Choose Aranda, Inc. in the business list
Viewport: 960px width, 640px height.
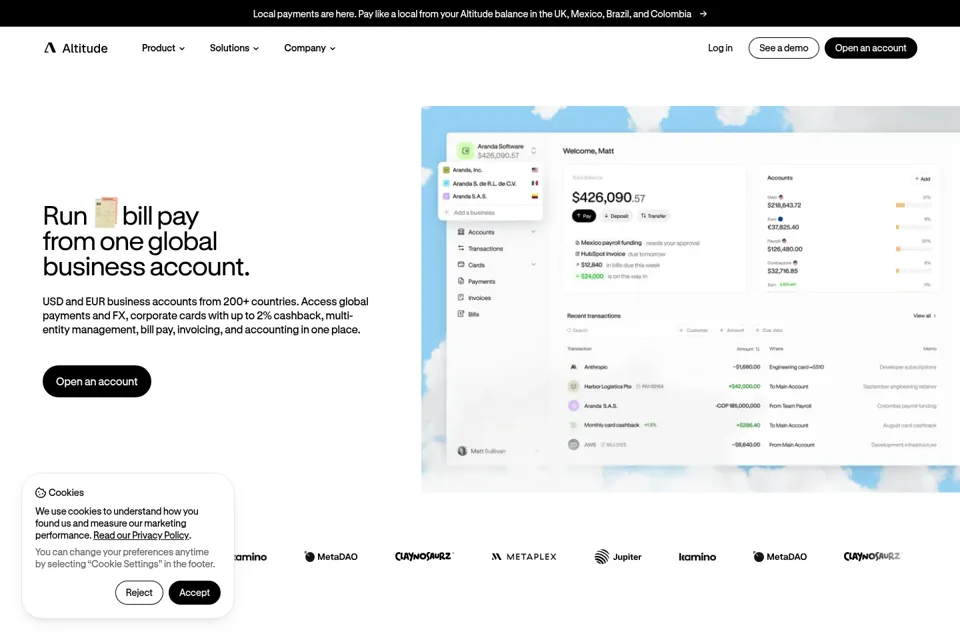(490, 170)
